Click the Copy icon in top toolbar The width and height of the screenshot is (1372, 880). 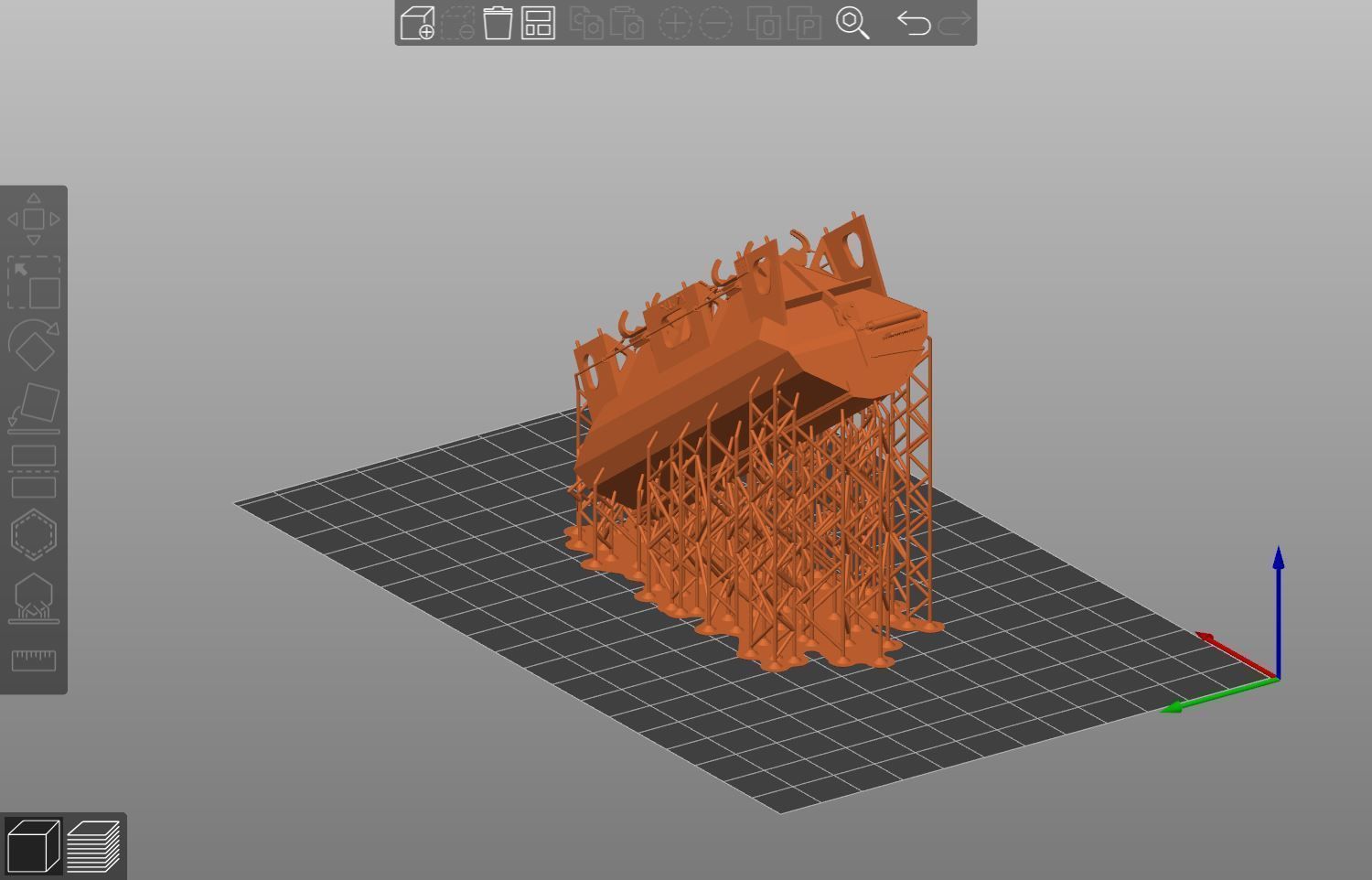586,23
